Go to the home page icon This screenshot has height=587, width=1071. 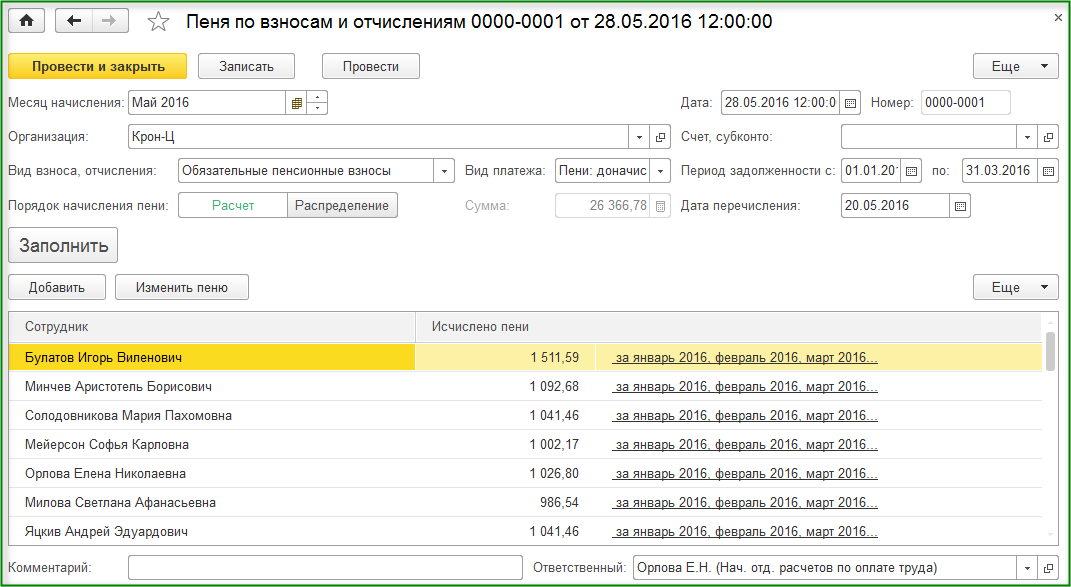coord(27,21)
